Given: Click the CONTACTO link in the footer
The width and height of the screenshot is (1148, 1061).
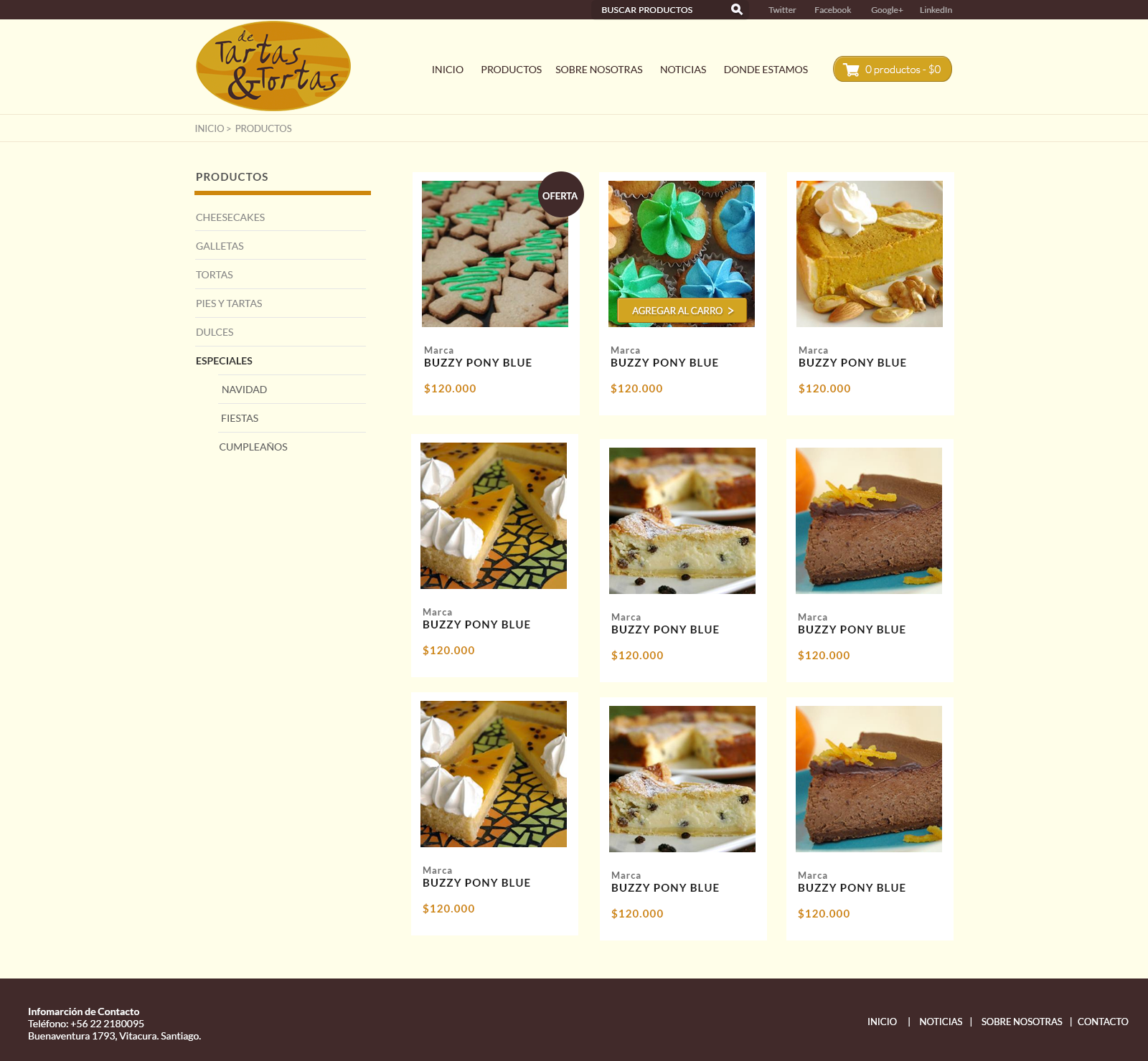Looking at the screenshot, I should point(1103,1022).
